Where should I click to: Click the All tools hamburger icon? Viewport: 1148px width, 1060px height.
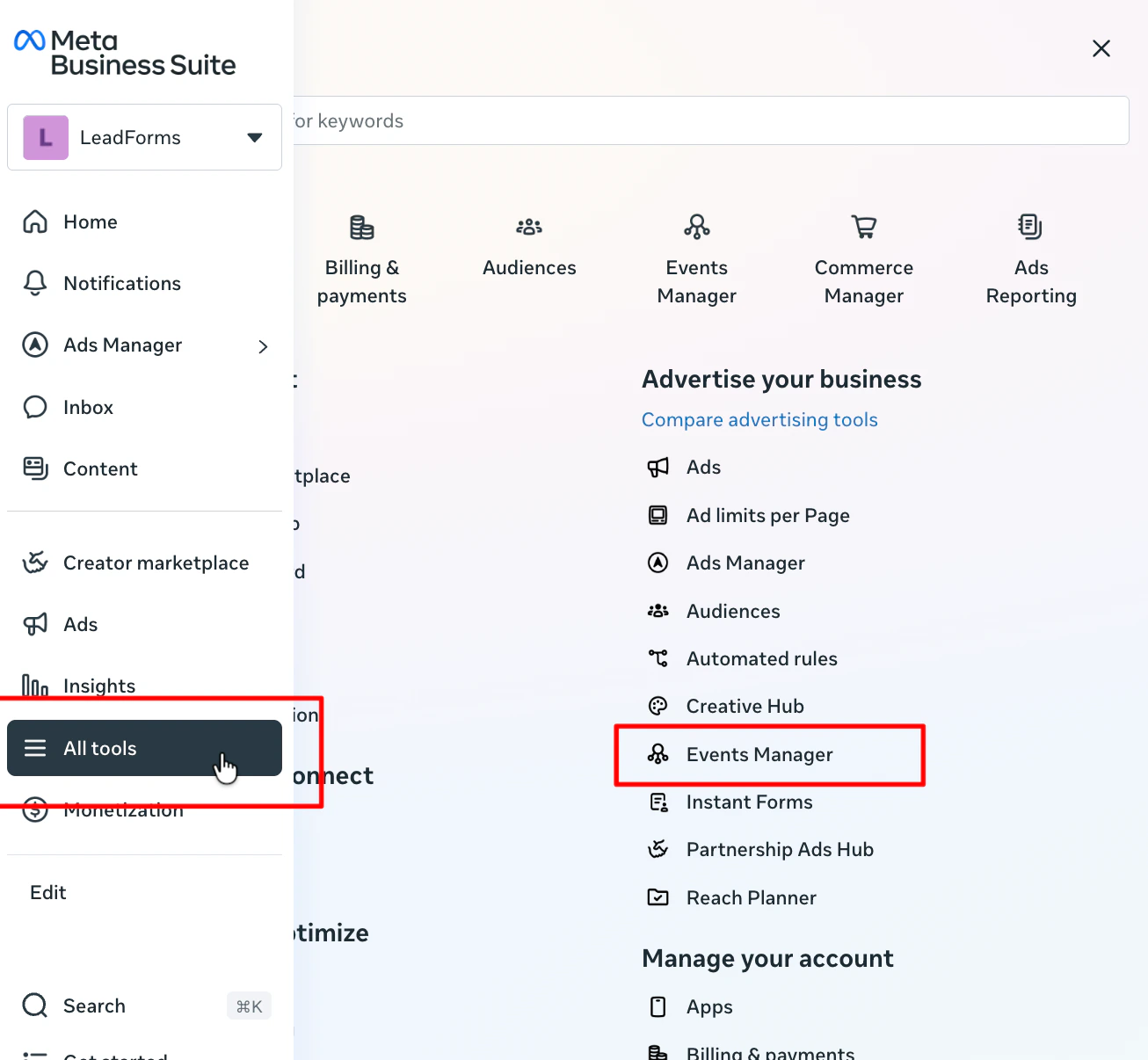click(x=35, y=748)
